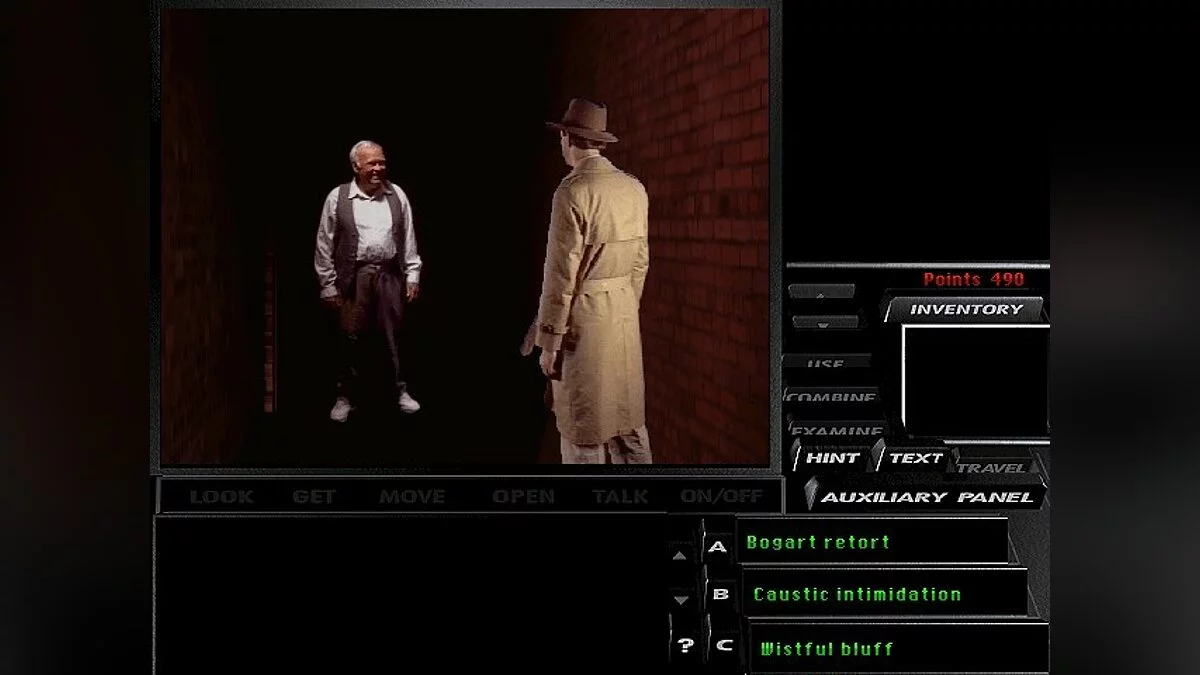Select dialogue option key A
The image size is (1200, 675).
click(x=717, y=547)
